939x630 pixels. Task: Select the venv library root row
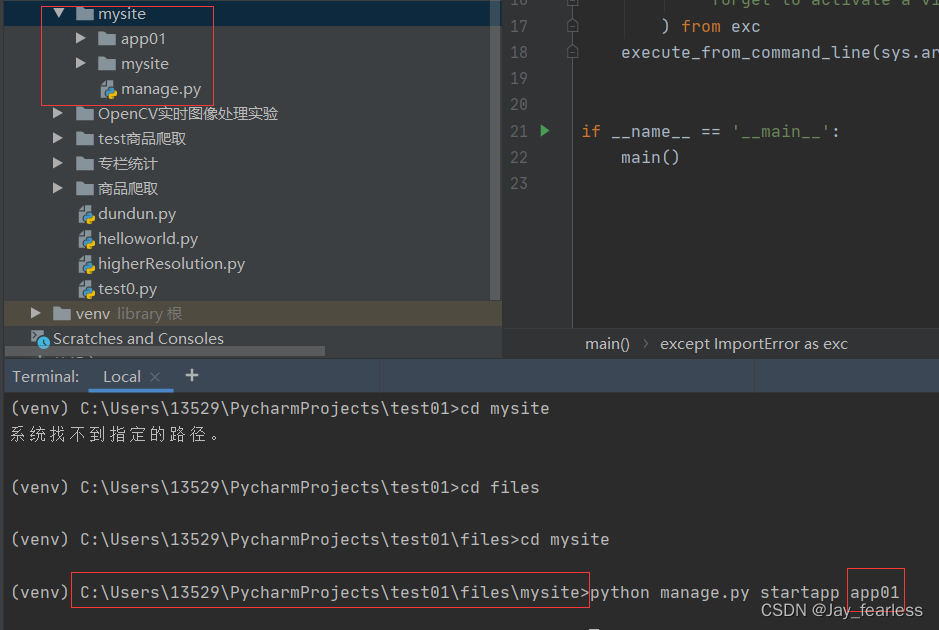253,314
